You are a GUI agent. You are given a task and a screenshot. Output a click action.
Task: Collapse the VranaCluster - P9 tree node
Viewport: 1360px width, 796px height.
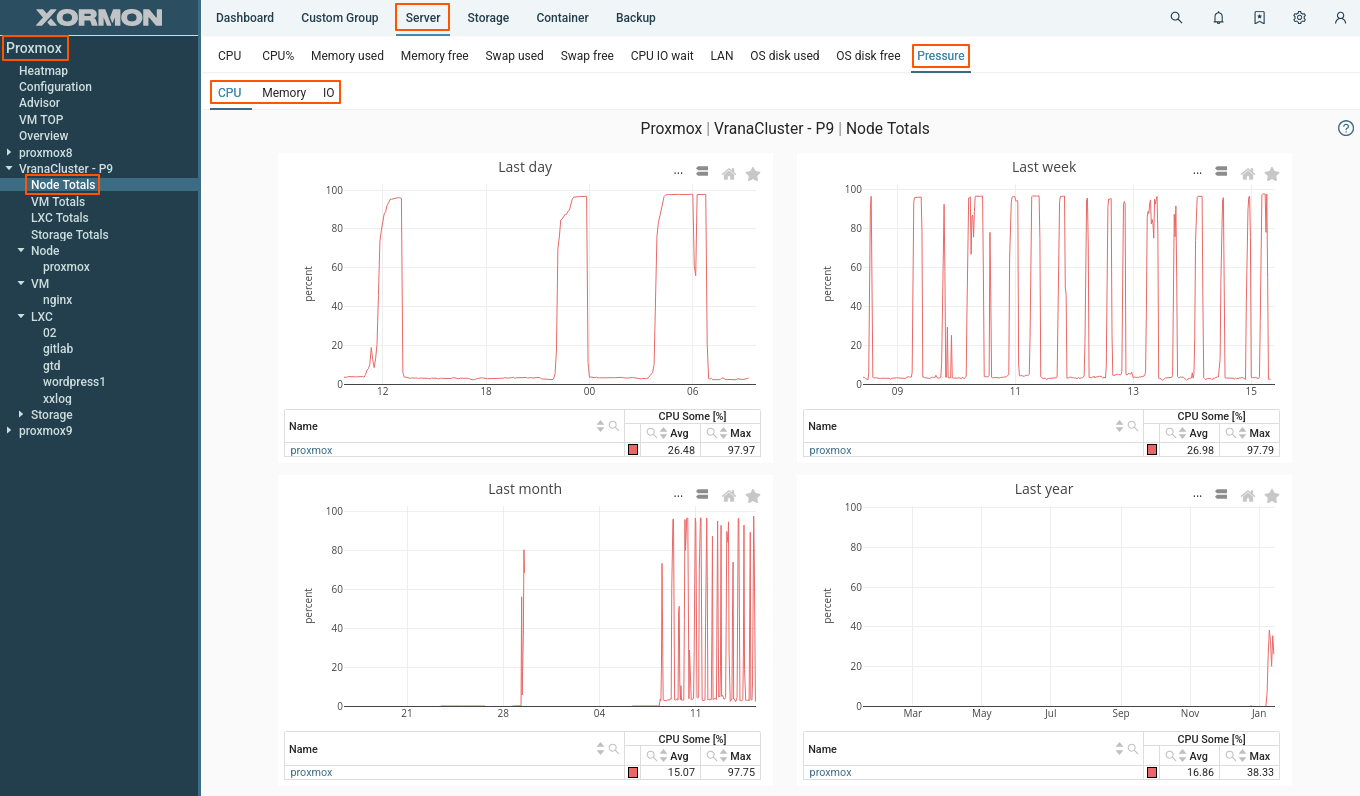click(x=10, y=169)
